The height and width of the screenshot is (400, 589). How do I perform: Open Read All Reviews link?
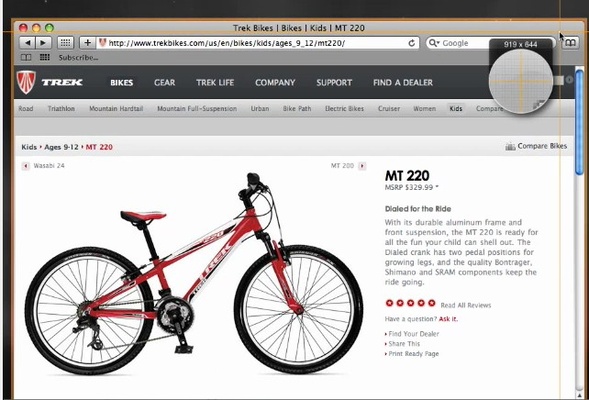pos(466,305)
